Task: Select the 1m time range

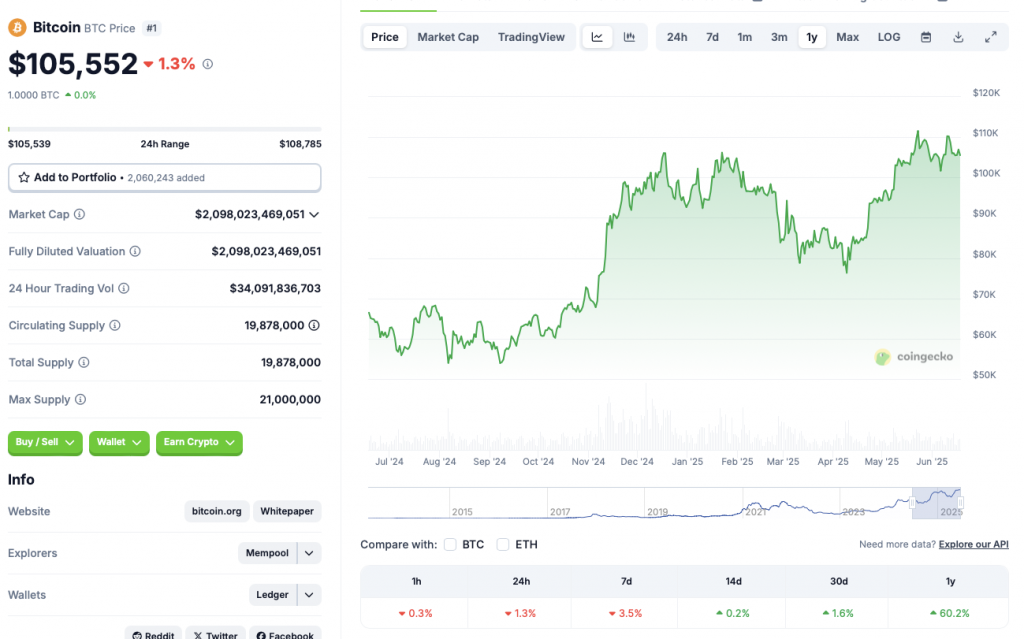Action: tap(744, 37)
